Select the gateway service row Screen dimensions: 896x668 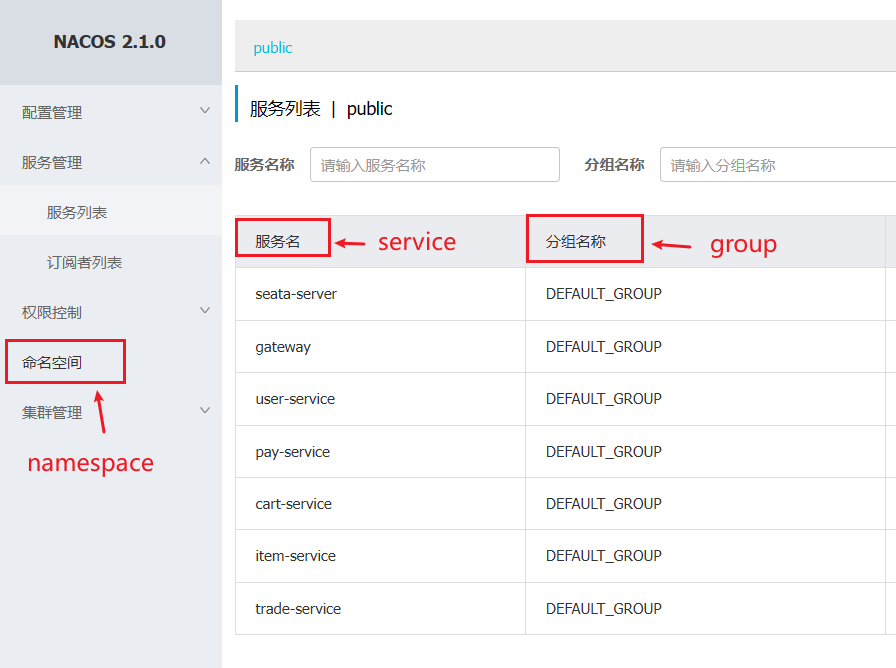(x=283, y=347)
